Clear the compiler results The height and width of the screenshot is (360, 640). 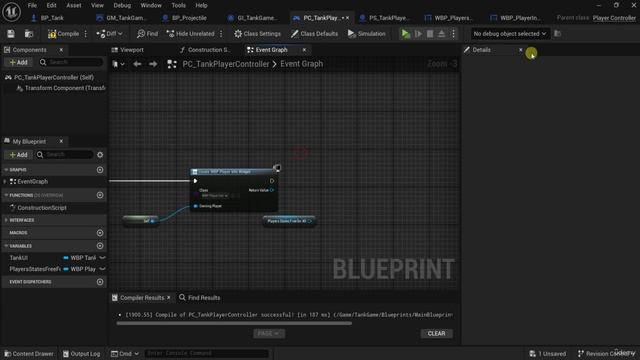coord(436,334)
